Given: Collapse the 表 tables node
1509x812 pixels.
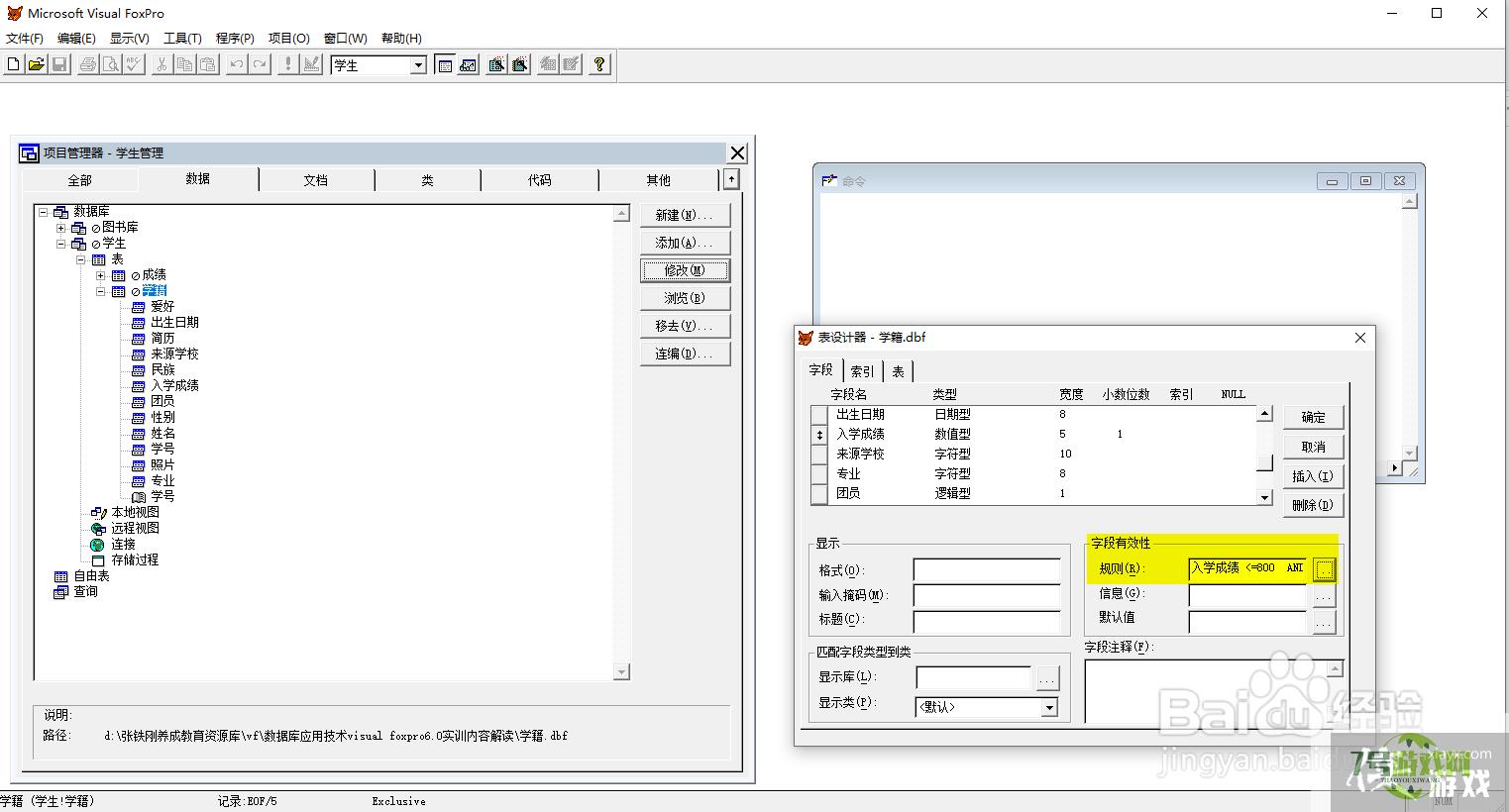Looking at the screenshot, I should click(81, 259).
